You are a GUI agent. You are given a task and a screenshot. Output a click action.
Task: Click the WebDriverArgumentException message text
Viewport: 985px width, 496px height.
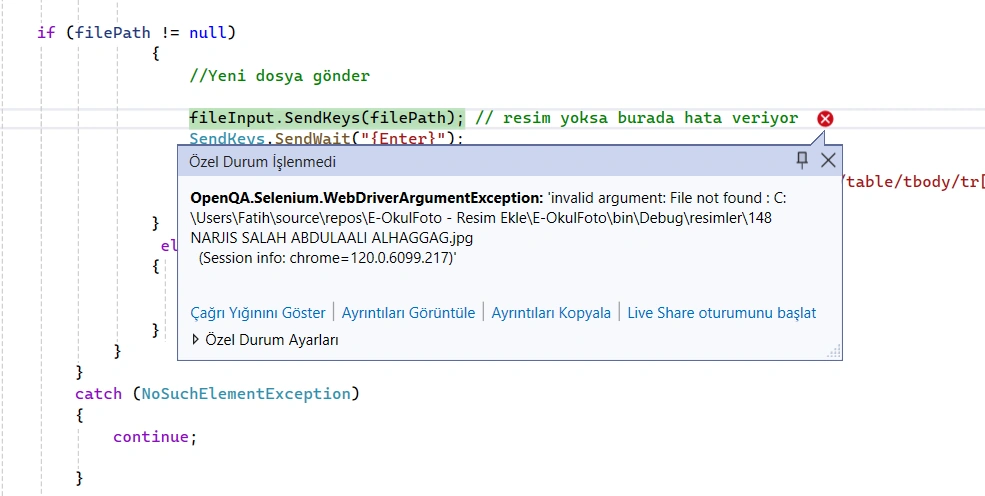(488, 228)
